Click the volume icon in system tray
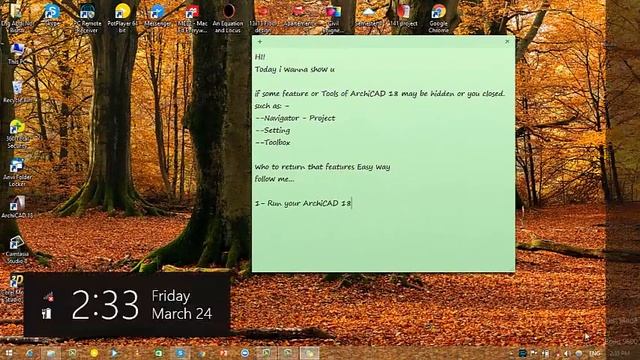 (x=567, y=353)
